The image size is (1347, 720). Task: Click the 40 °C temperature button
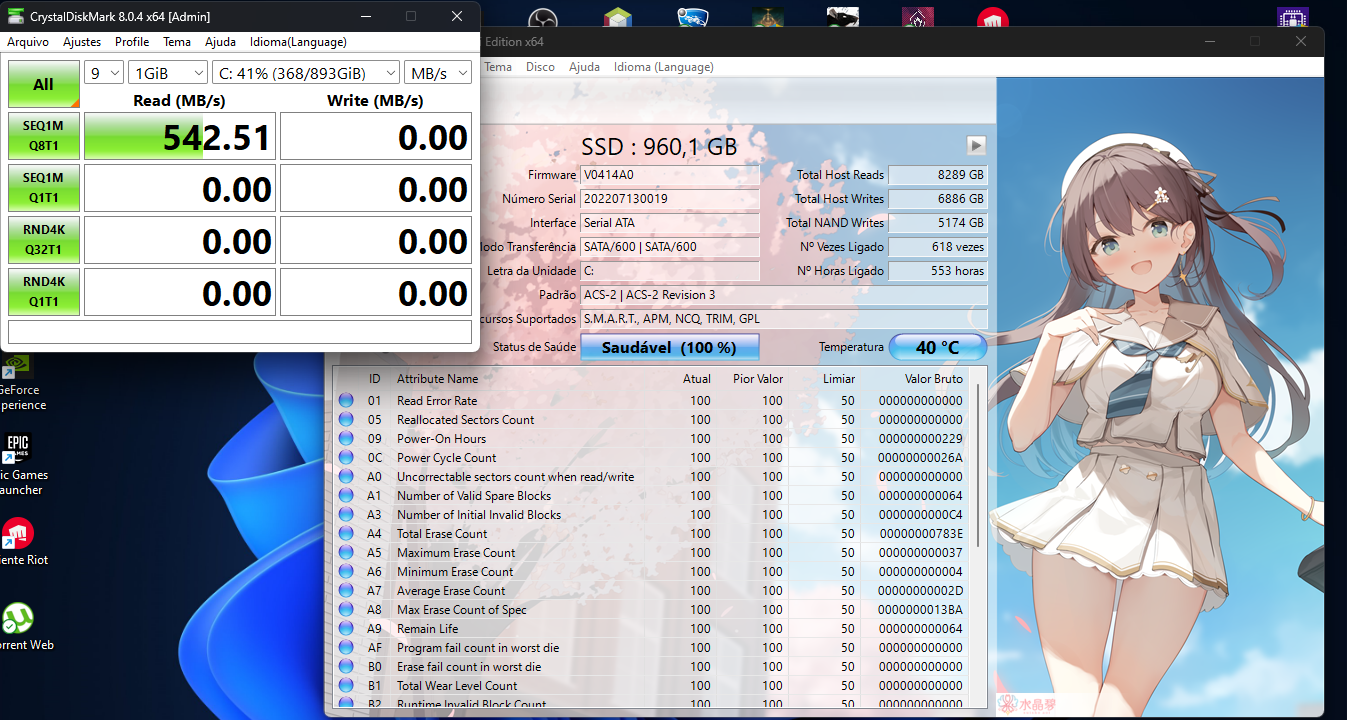pyautogui.click(x=938, y=347)
